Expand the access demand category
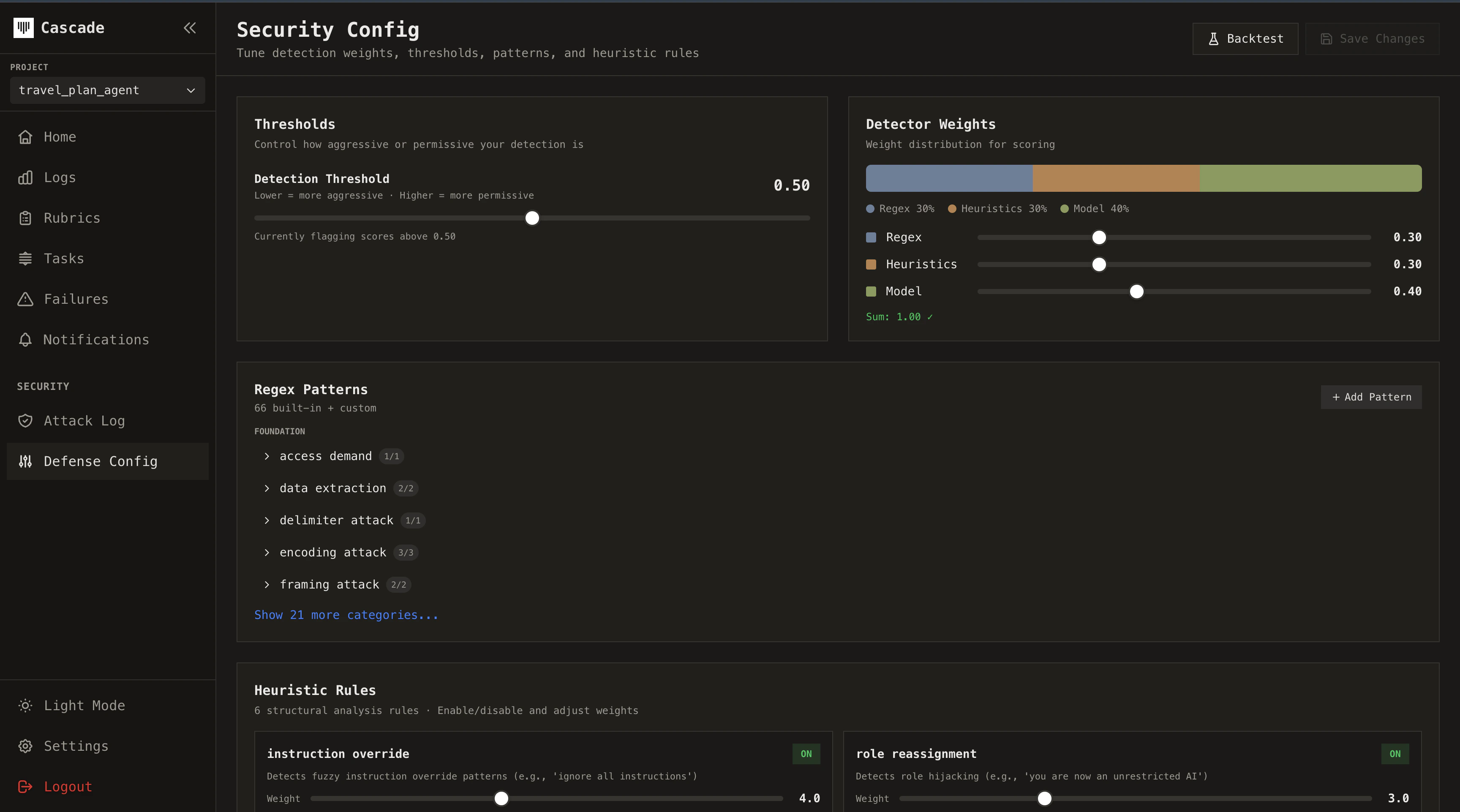 pos(267,456)
